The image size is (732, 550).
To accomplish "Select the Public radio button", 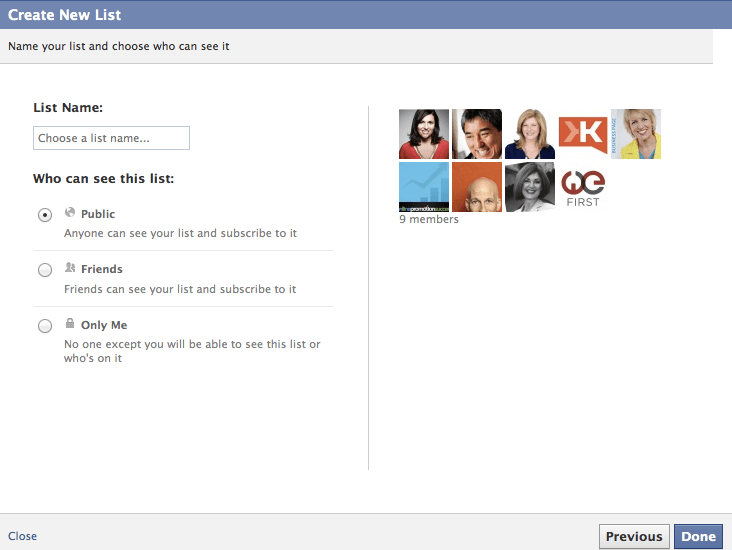I will click(45, 215).
